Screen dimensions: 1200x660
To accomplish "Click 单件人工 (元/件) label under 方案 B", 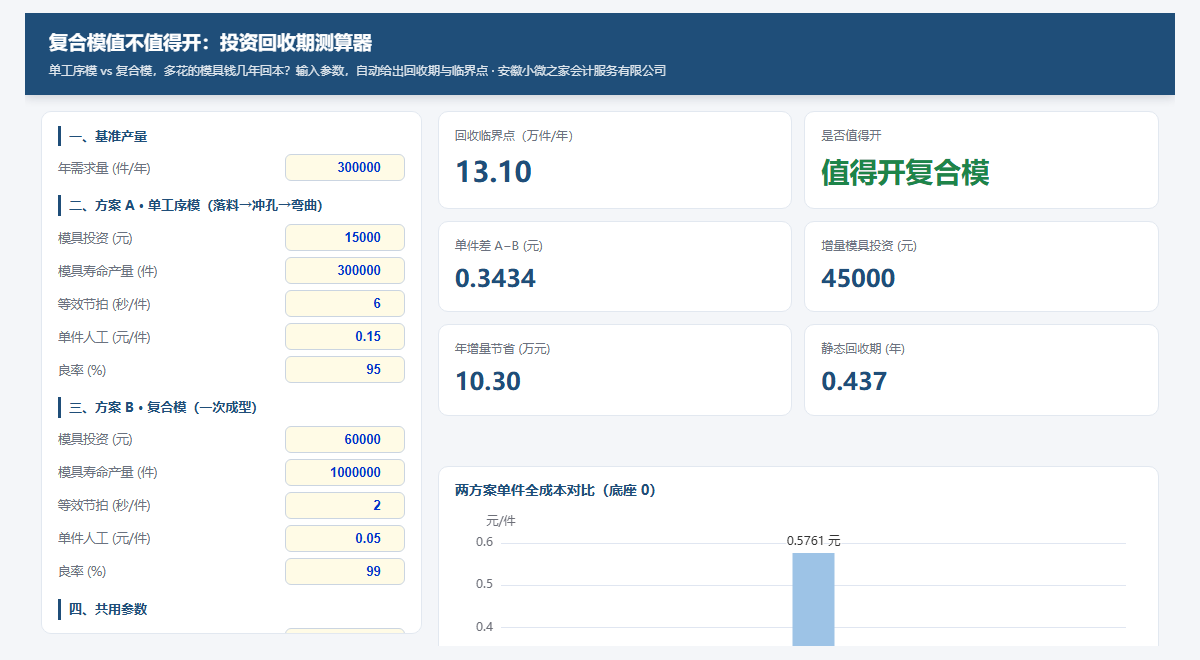I will [105, 539].
